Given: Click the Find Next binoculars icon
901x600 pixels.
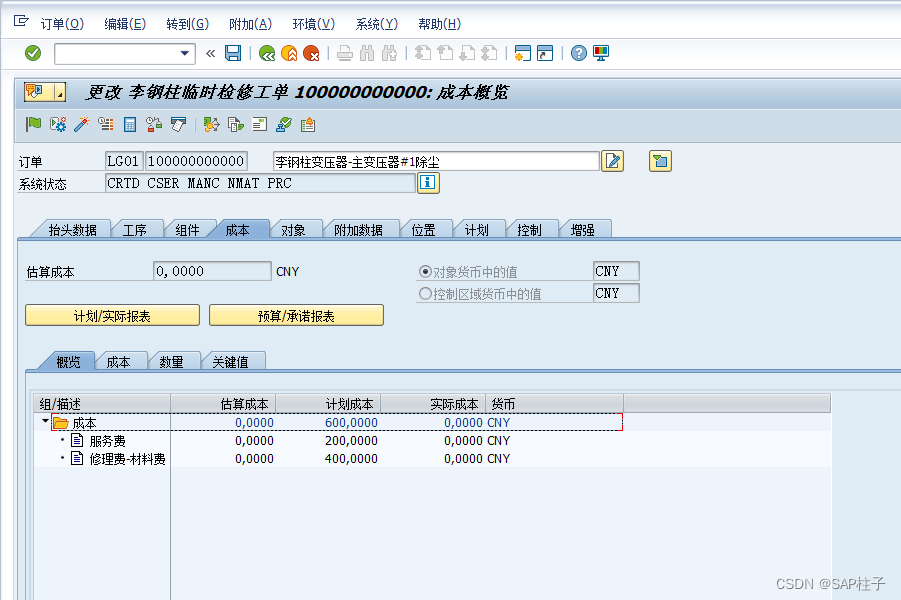Looking at the screenshot, I should coord(389,53).
